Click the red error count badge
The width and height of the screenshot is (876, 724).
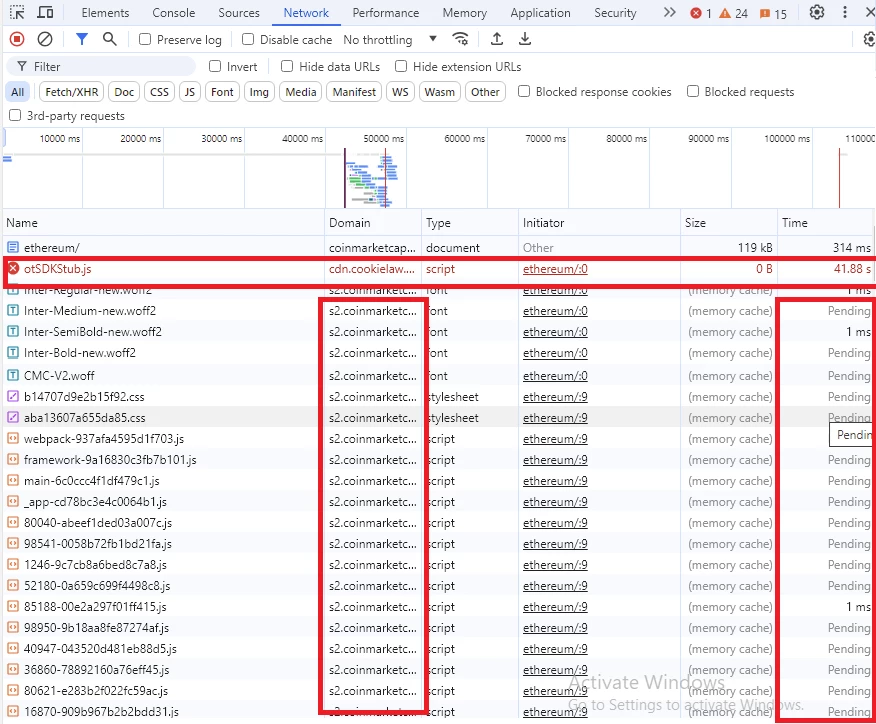point(701,13)
